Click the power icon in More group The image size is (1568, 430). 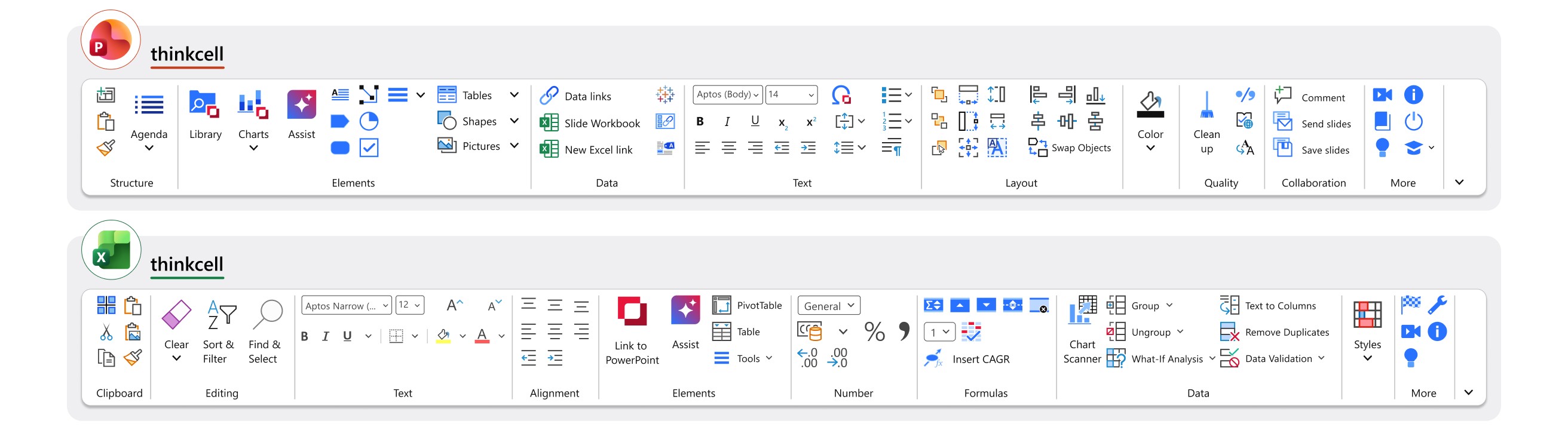(x=1413, y=121)
